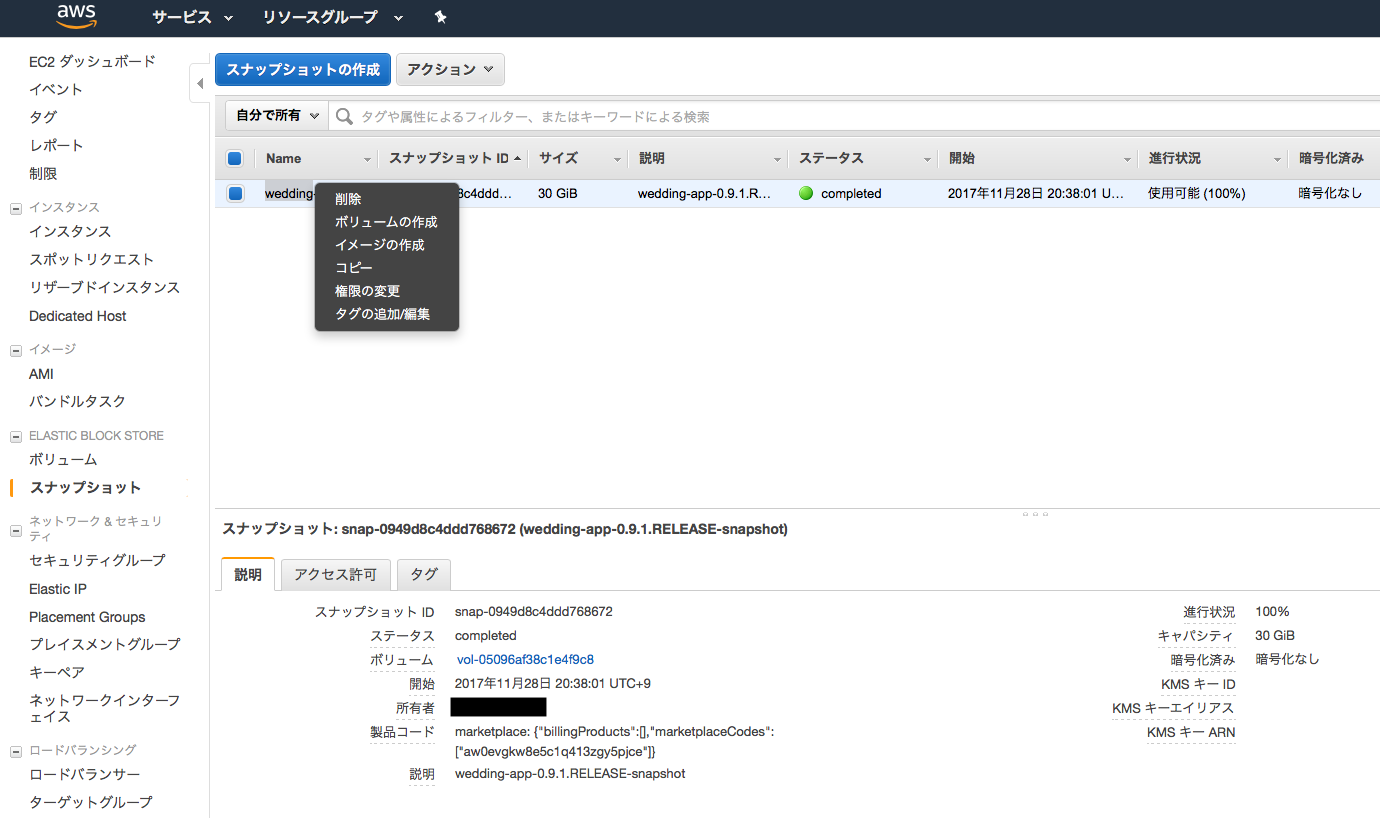Open the AWS home logo
The image size is (1380, 818).
[76, 17]
